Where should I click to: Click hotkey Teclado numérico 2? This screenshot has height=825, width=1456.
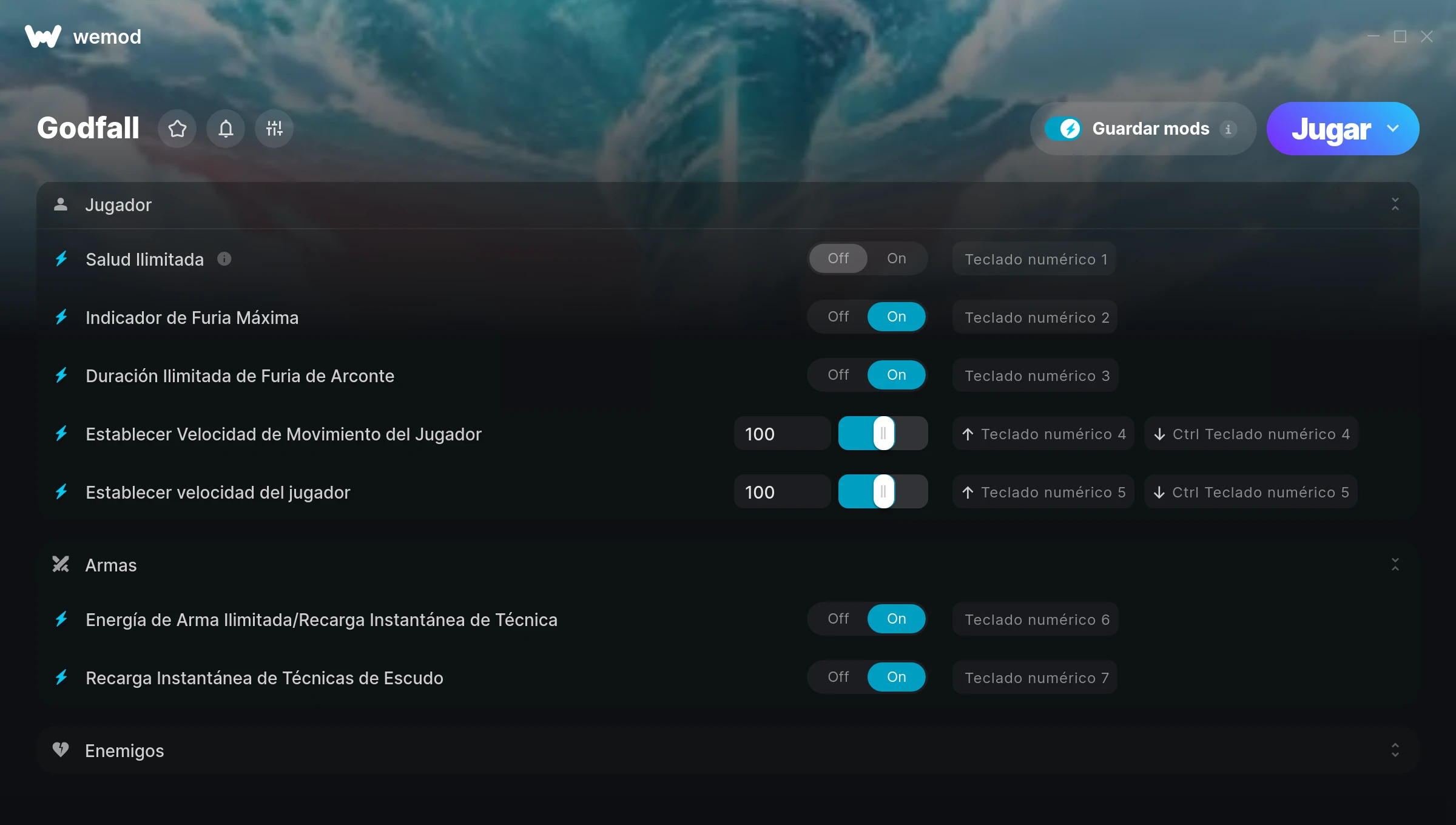click(x=1035, y=317)
